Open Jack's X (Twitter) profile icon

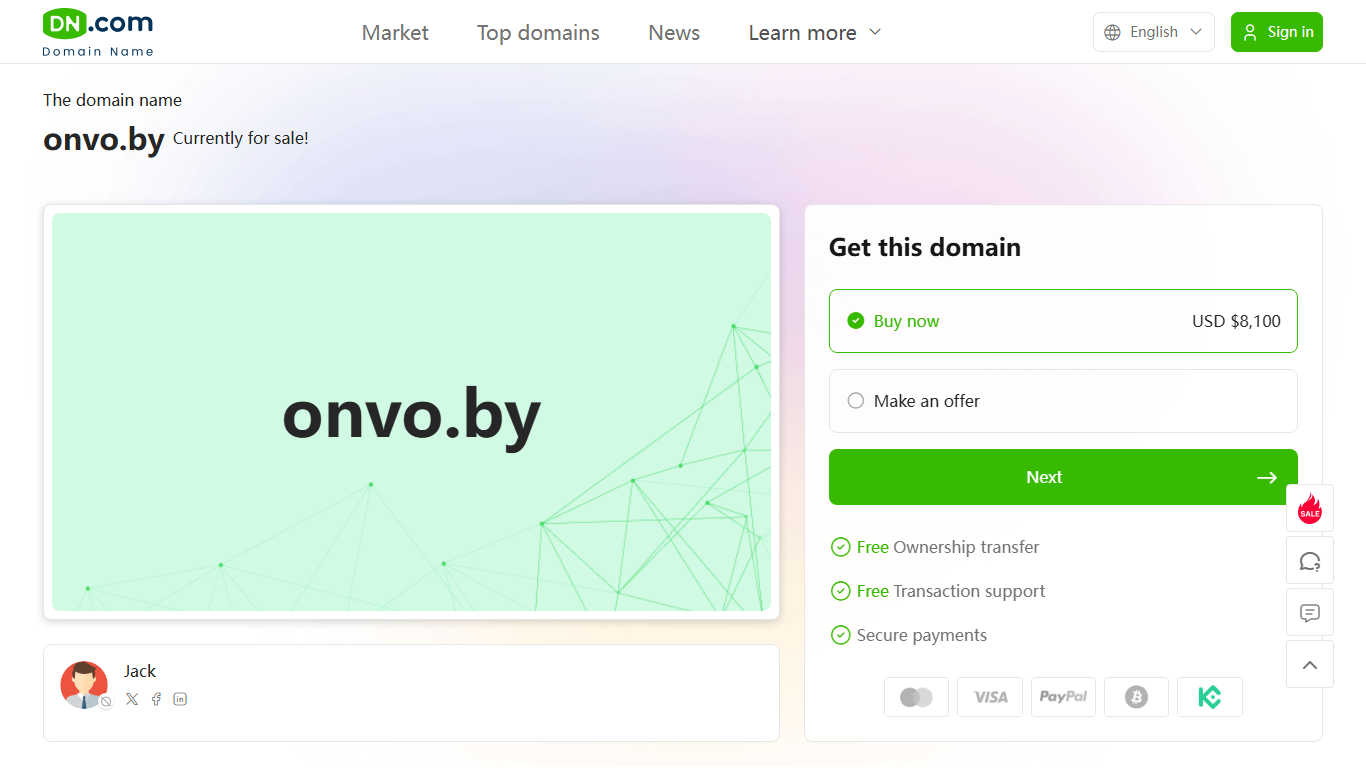pyautogui.click(x=132, y=699)
